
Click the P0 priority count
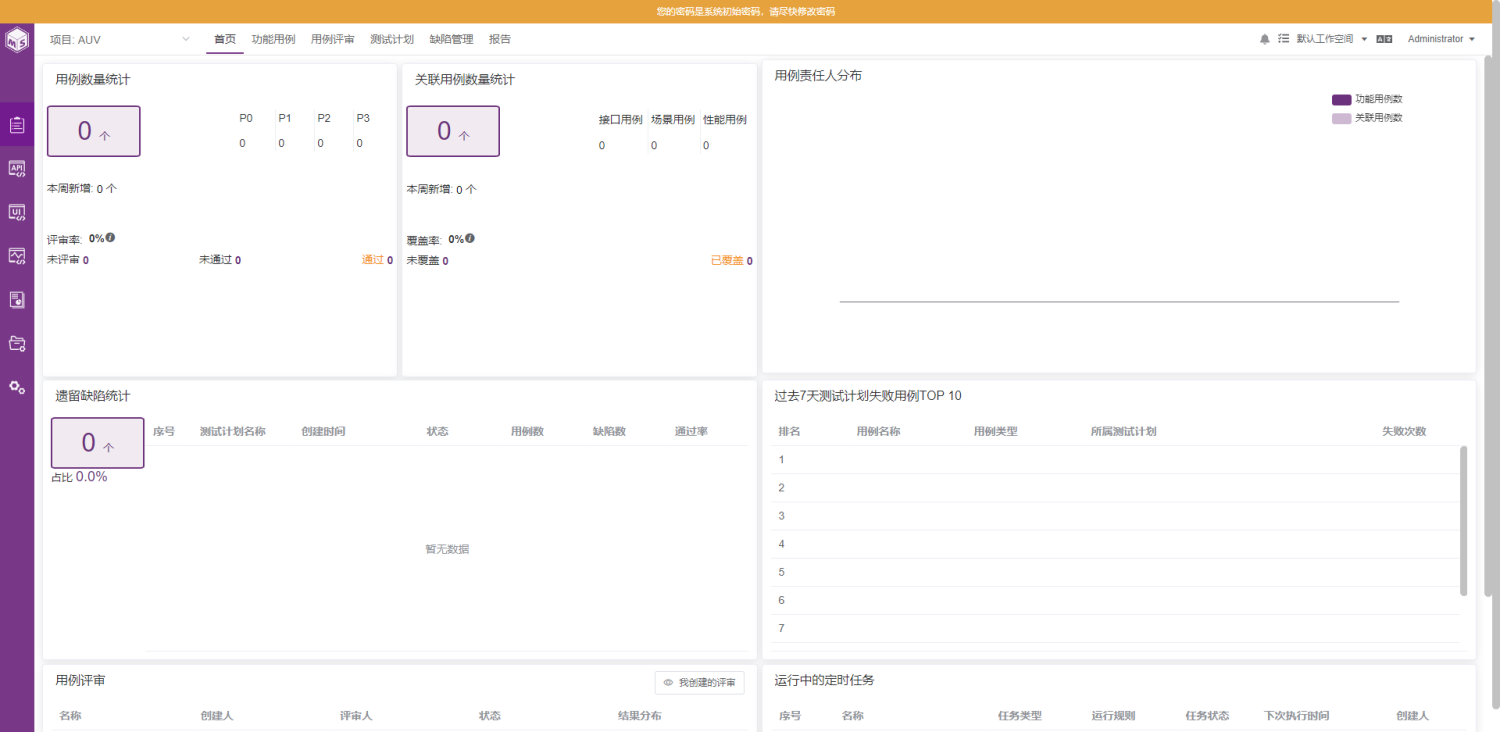242,143
